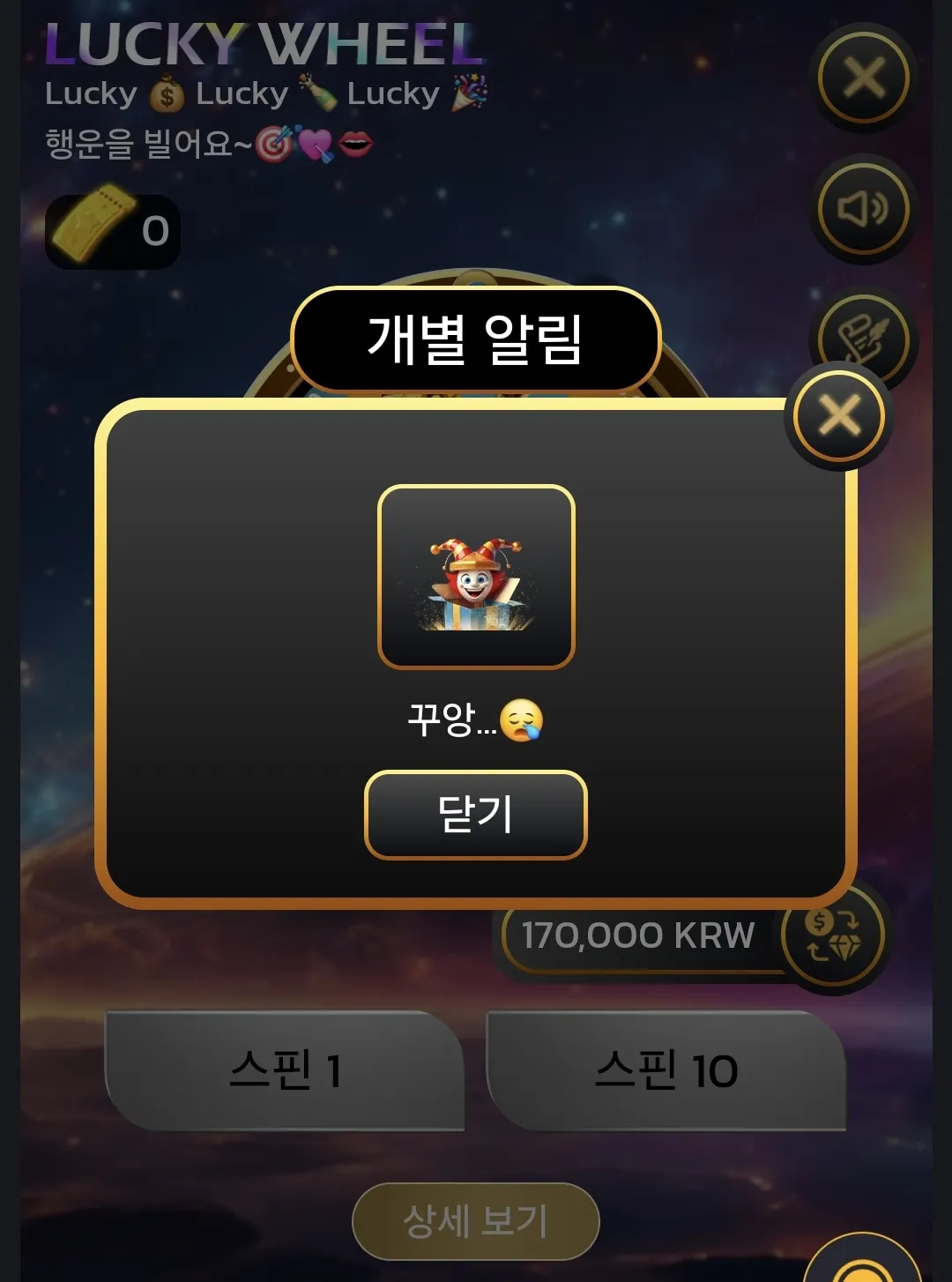
Task: Spin ten times with 스핀 10
Action: pyautogui.click(x=666, y=1070)
